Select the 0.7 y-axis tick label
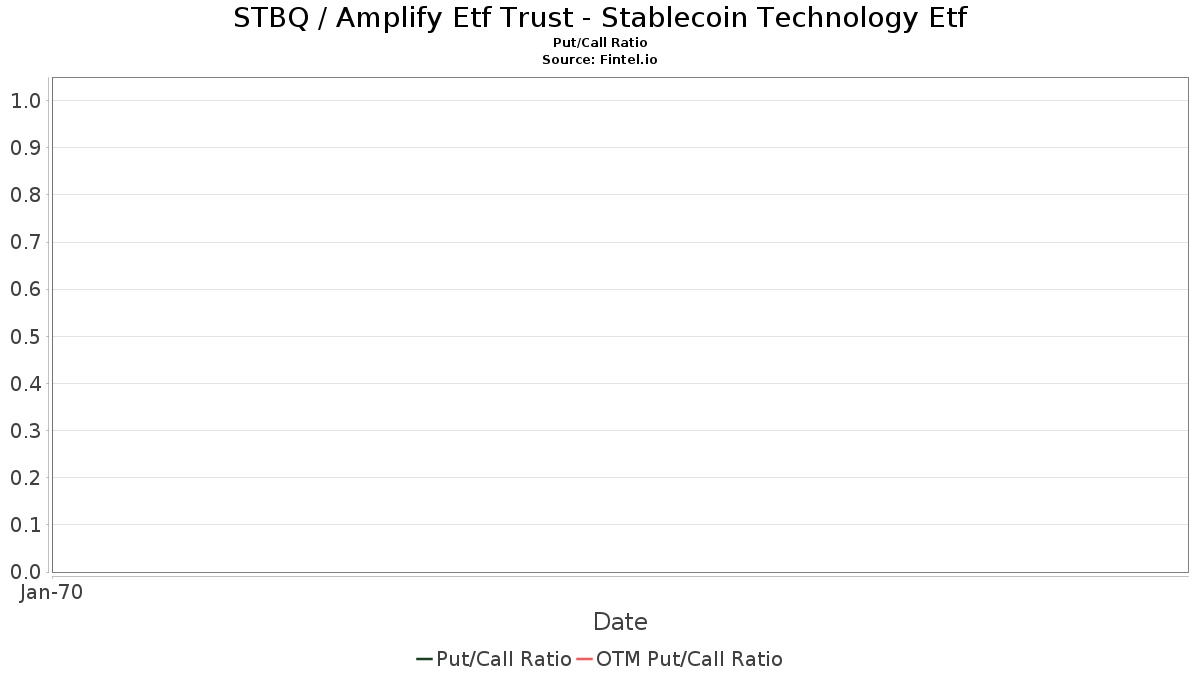The width and height of the screenshot is (1200, 675). click(25, 242)
